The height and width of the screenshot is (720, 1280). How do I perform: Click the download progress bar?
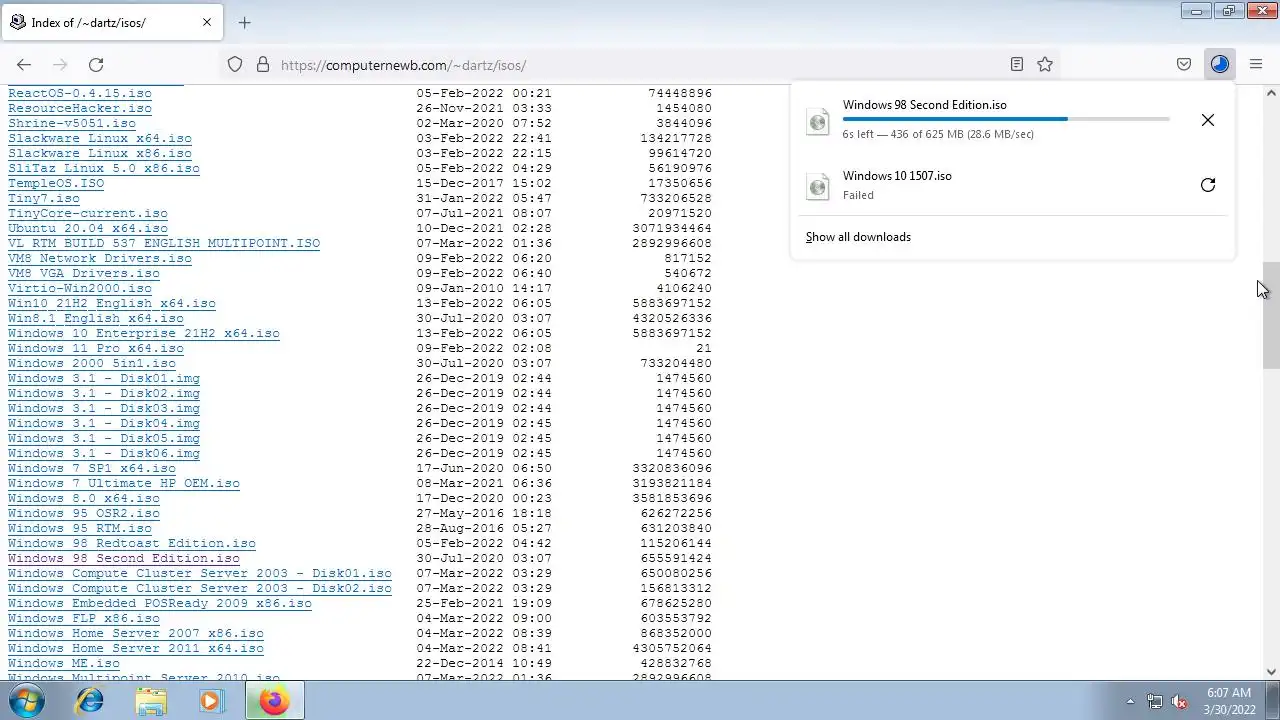tap(1006, 119)
